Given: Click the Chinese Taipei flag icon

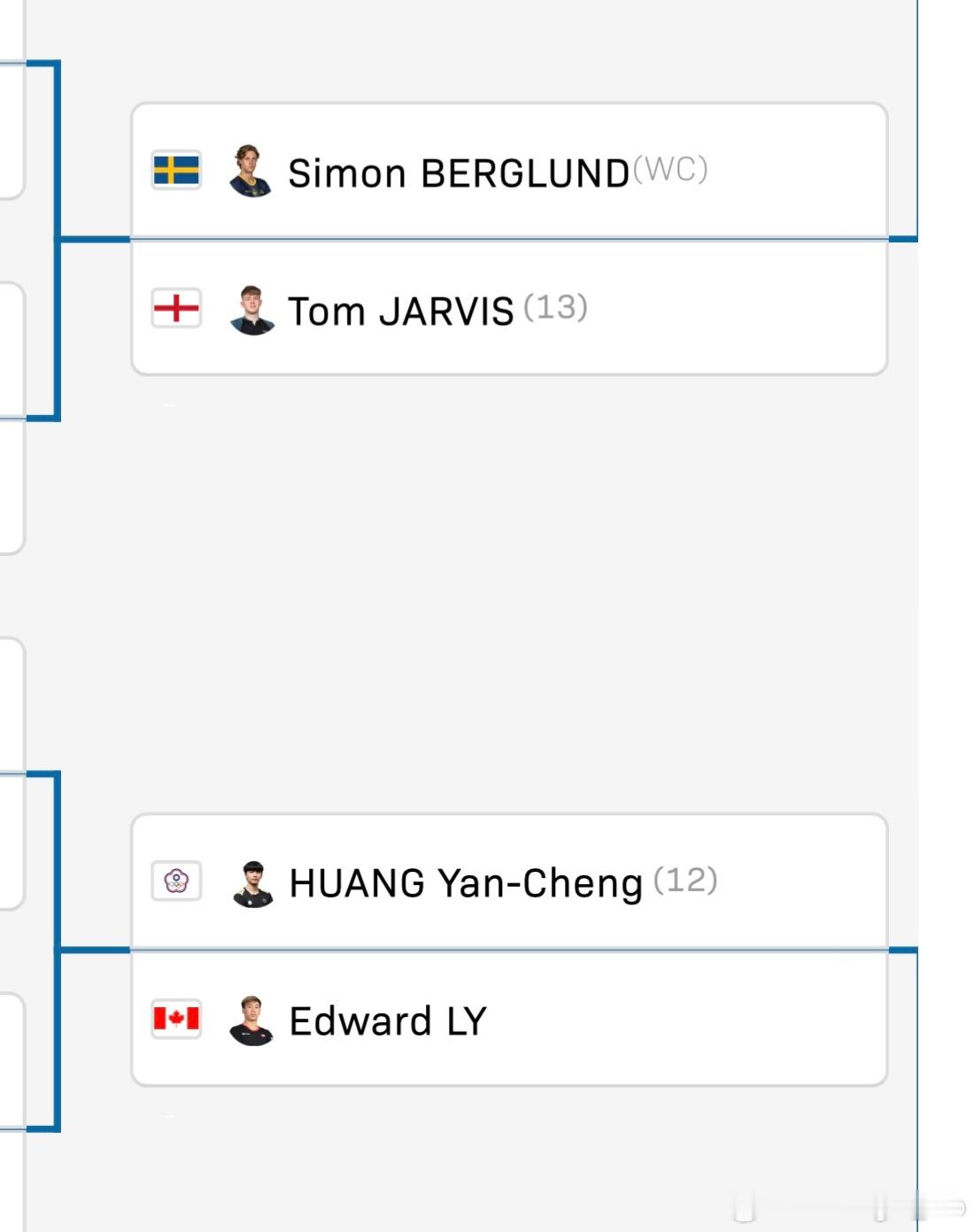Looking at the screenshot, I should coord(176,881).
